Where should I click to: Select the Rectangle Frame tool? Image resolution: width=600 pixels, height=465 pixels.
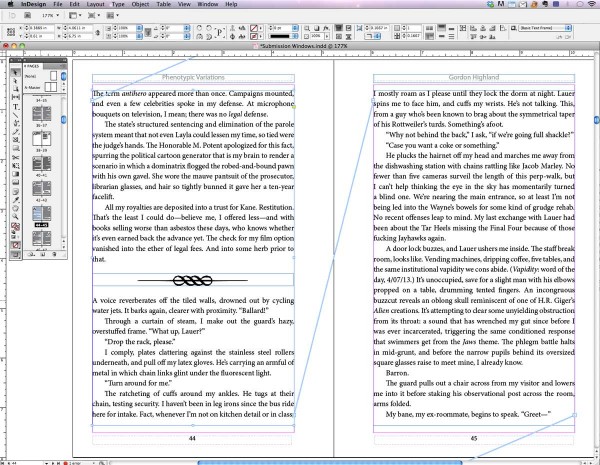coord(15,140)
